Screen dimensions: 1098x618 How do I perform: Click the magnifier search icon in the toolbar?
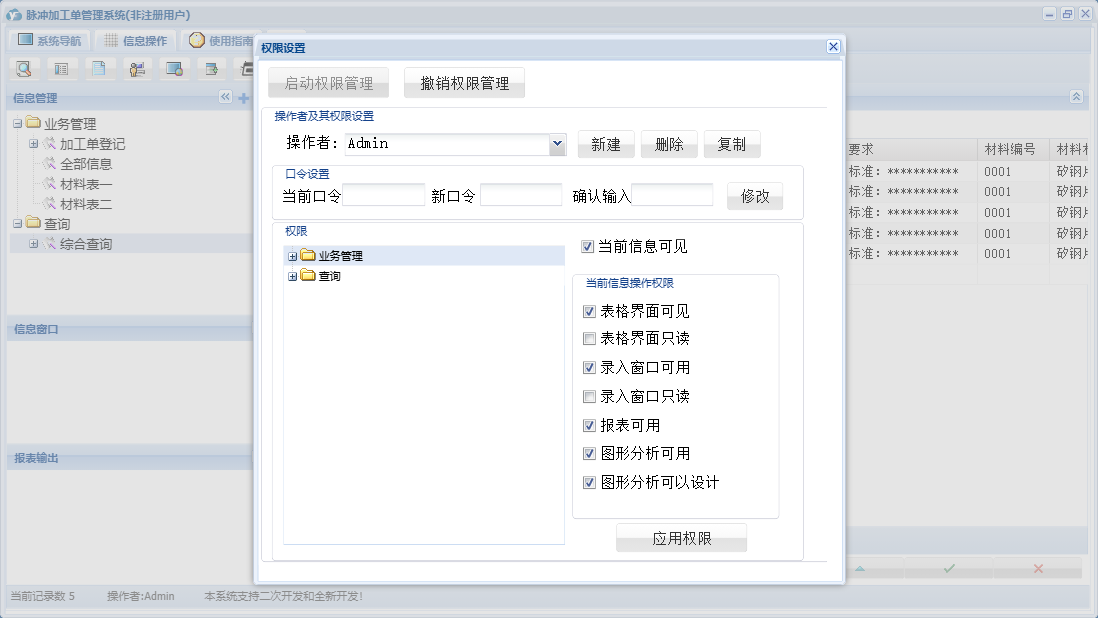coord(24,69)
